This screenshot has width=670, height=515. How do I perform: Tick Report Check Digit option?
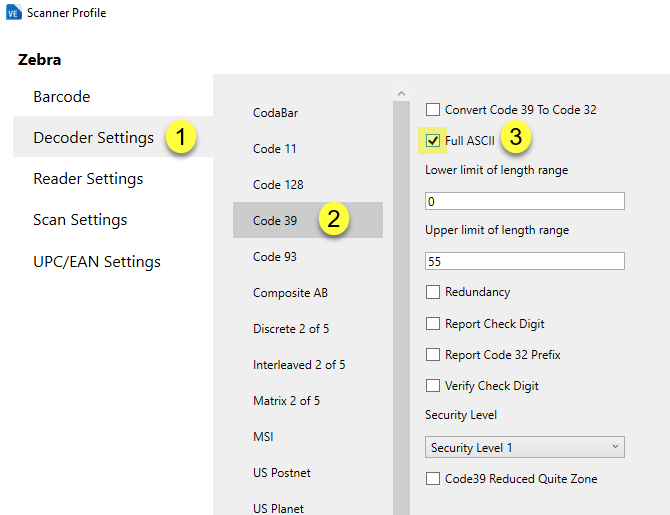coord(433,324)
